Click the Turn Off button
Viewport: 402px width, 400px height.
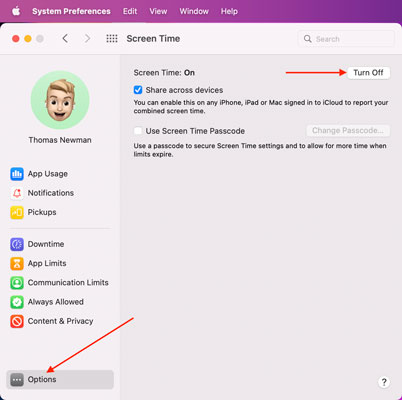368,73
